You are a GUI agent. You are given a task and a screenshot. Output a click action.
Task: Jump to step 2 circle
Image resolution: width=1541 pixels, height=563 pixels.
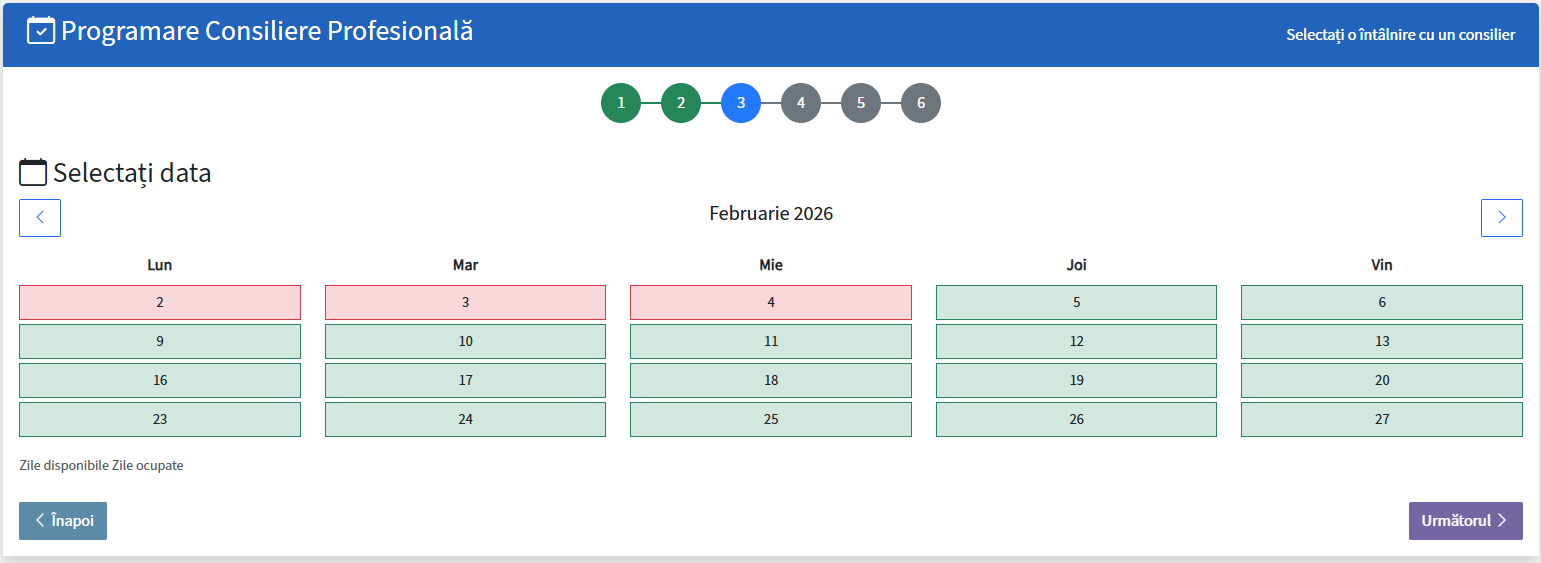point(681,103)
